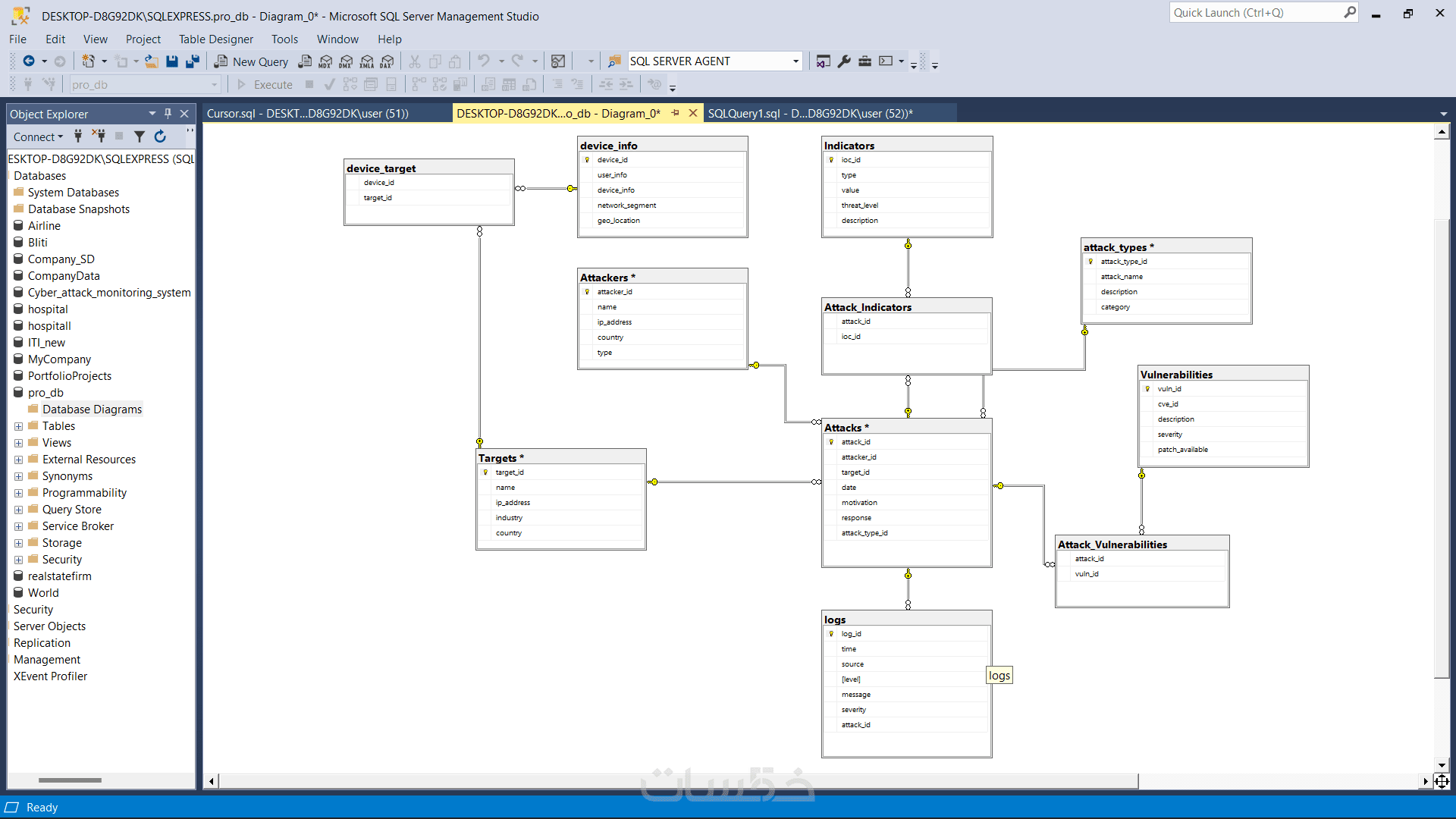Viewport: 1456px width, 819px height.
Task: Expand the Tables folder node
Action: pyautogui.click(x=18, y=426)
